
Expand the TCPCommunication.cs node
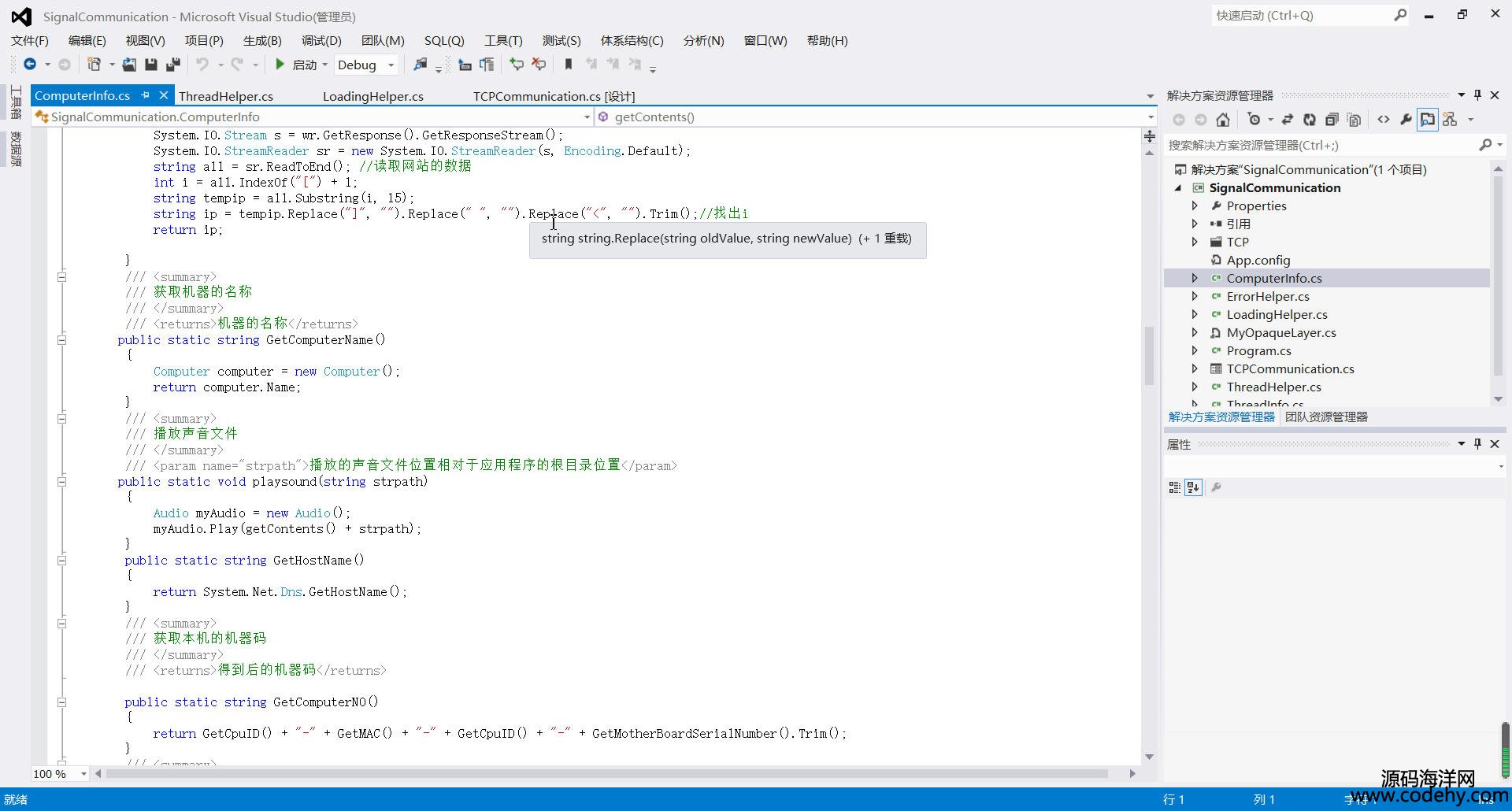tap(1195, 368)
